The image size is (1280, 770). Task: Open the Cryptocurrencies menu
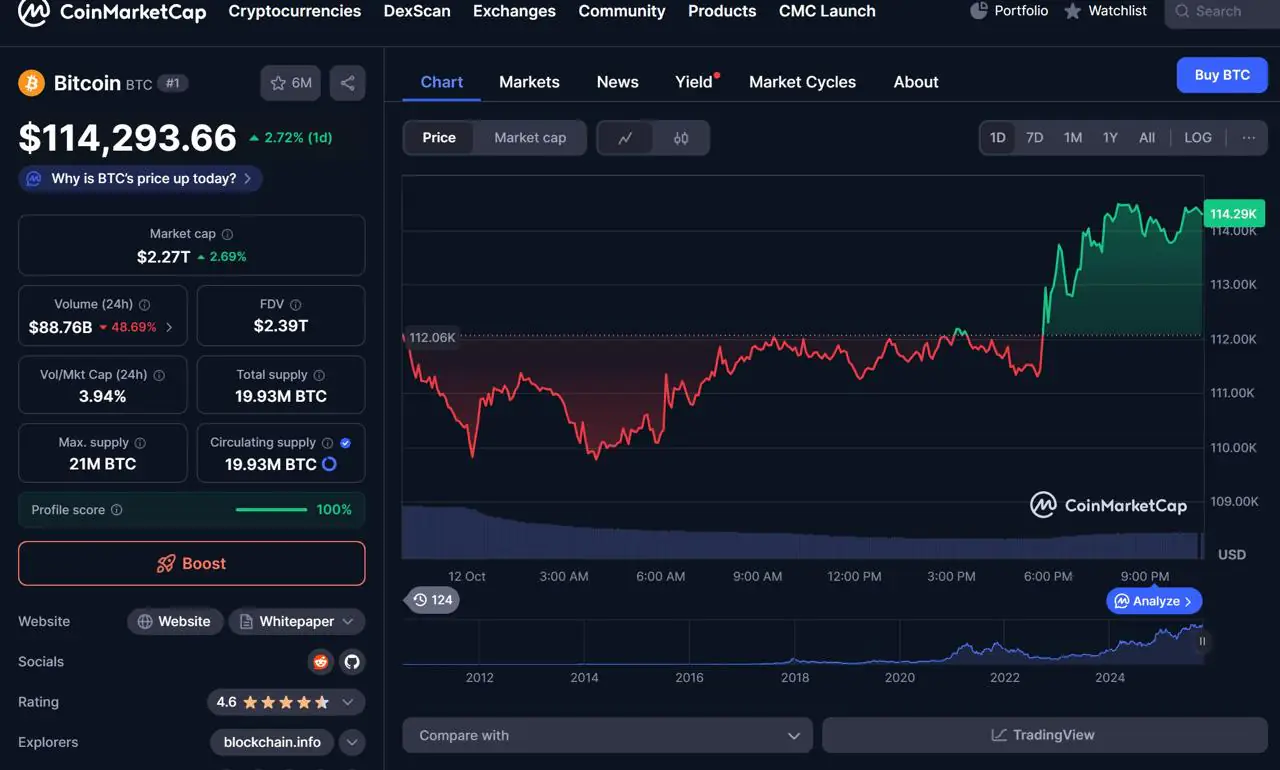pyautogui.click(x=294, y=11)
